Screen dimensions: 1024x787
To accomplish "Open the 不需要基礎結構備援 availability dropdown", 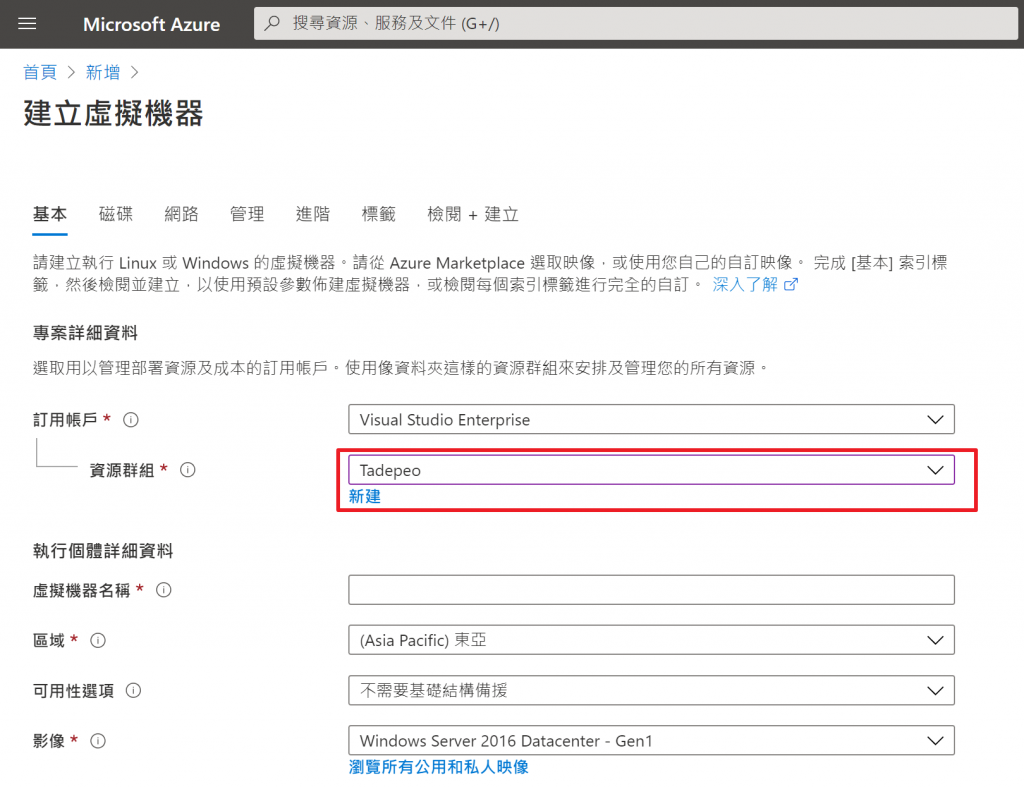I will [x=651, y=690].
